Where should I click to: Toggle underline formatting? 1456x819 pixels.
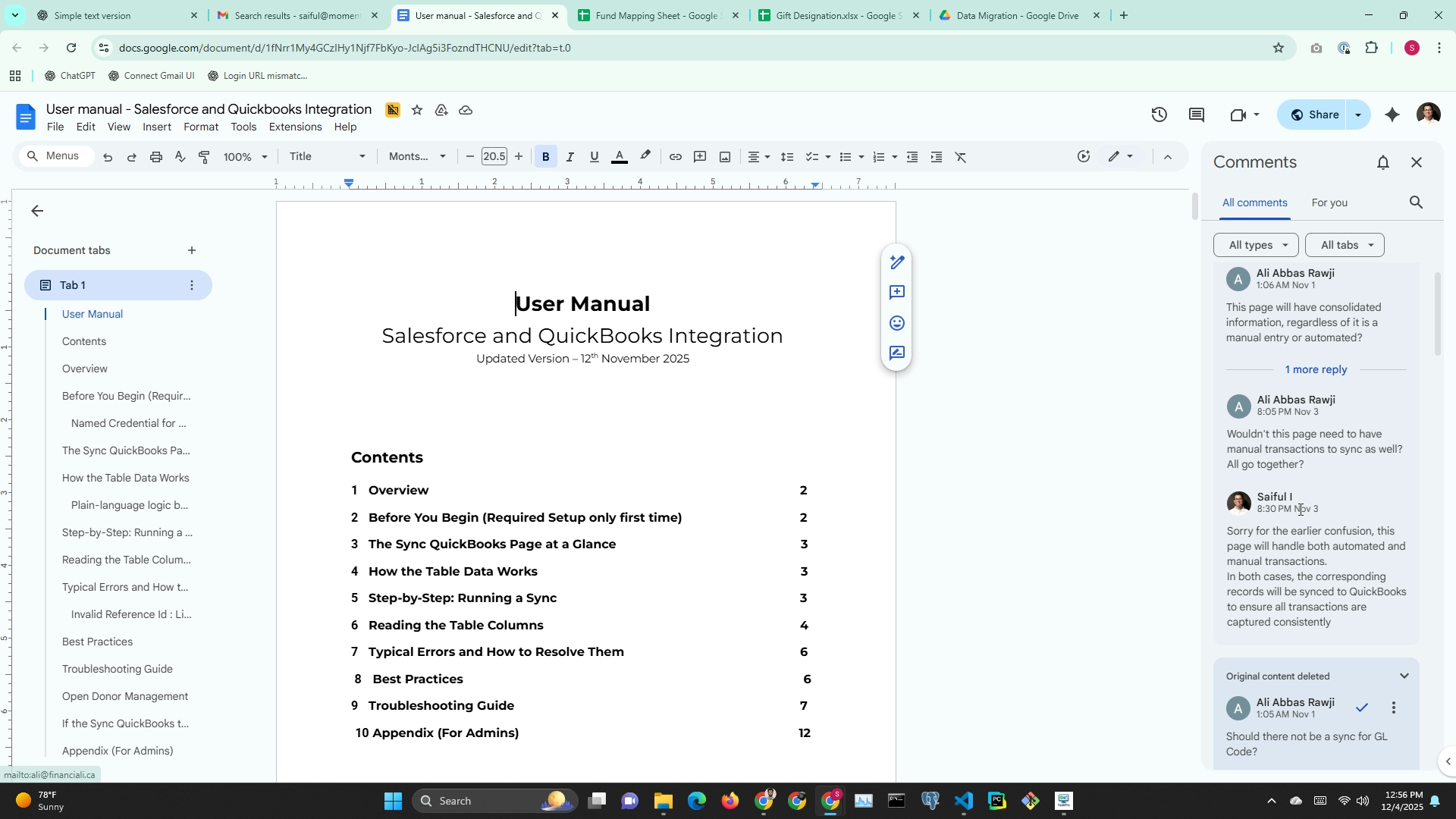[594, 157]
